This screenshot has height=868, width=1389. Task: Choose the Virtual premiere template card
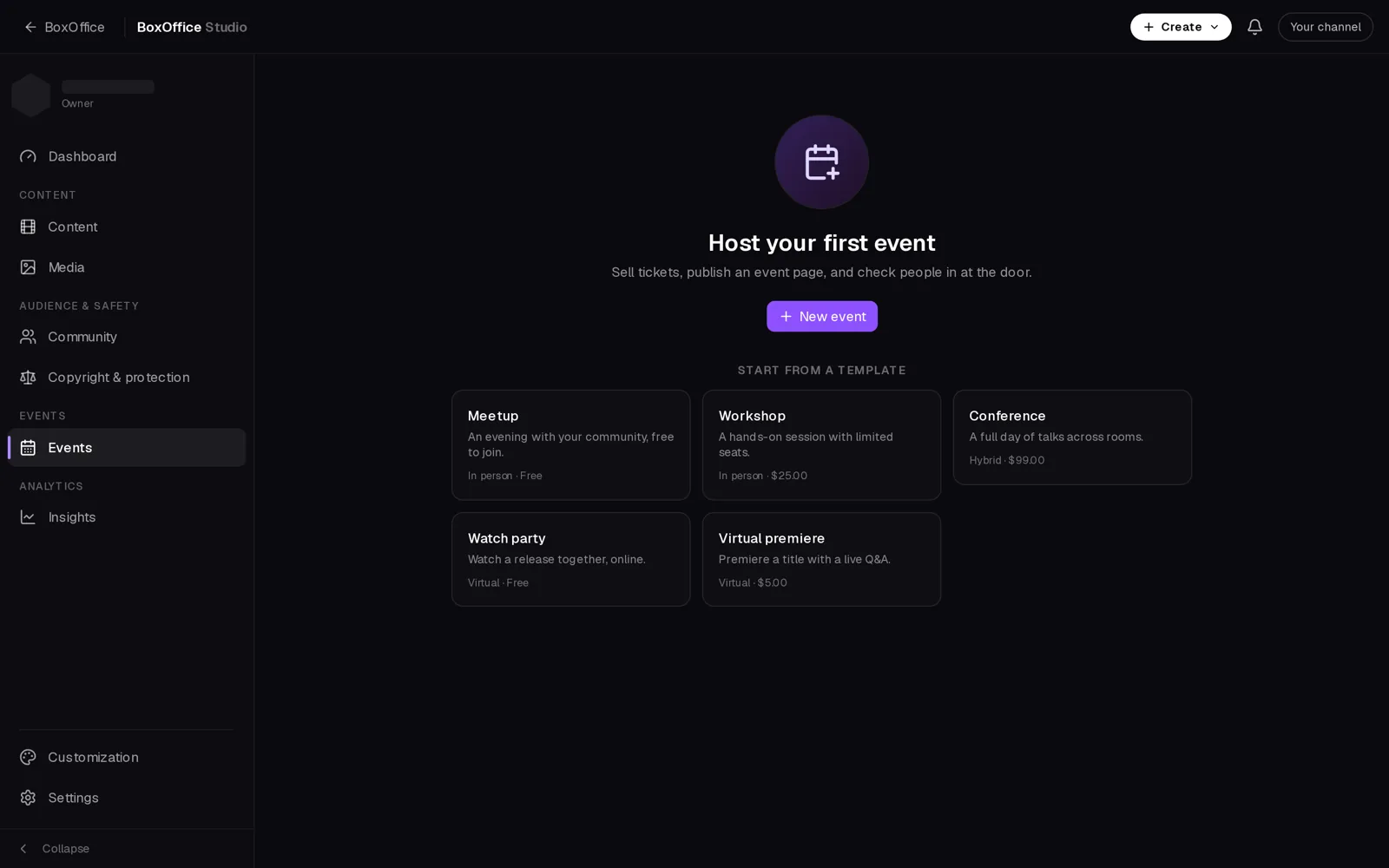[x=821, y=559]
